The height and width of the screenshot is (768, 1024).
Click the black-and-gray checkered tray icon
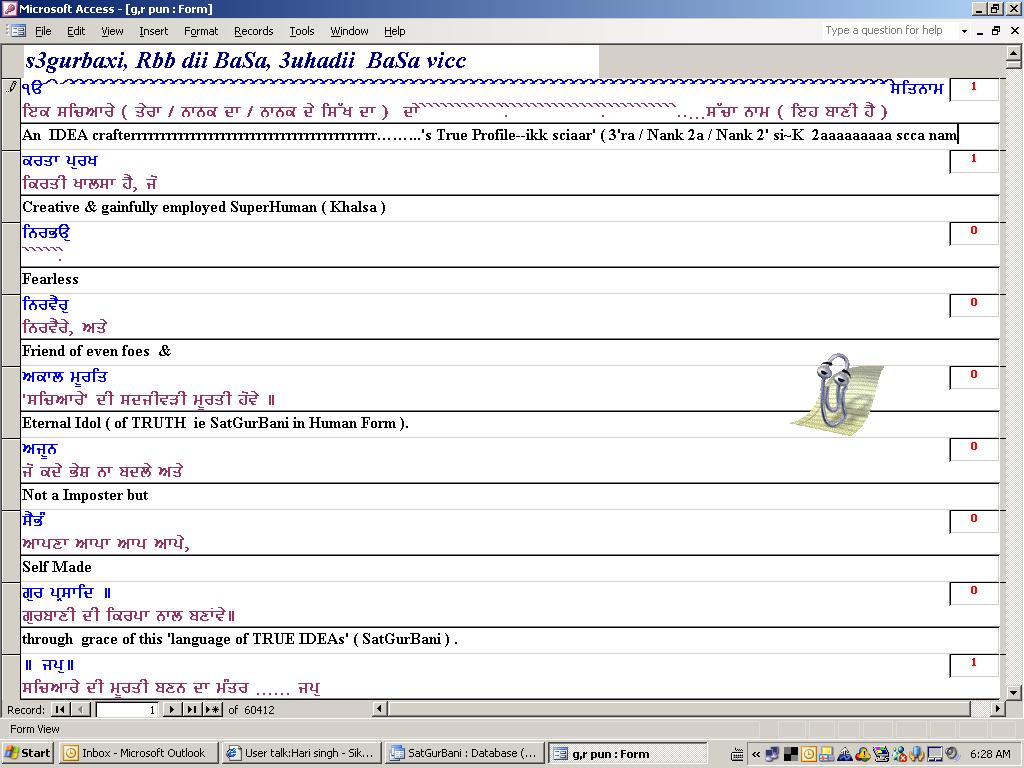coord(791,754)
